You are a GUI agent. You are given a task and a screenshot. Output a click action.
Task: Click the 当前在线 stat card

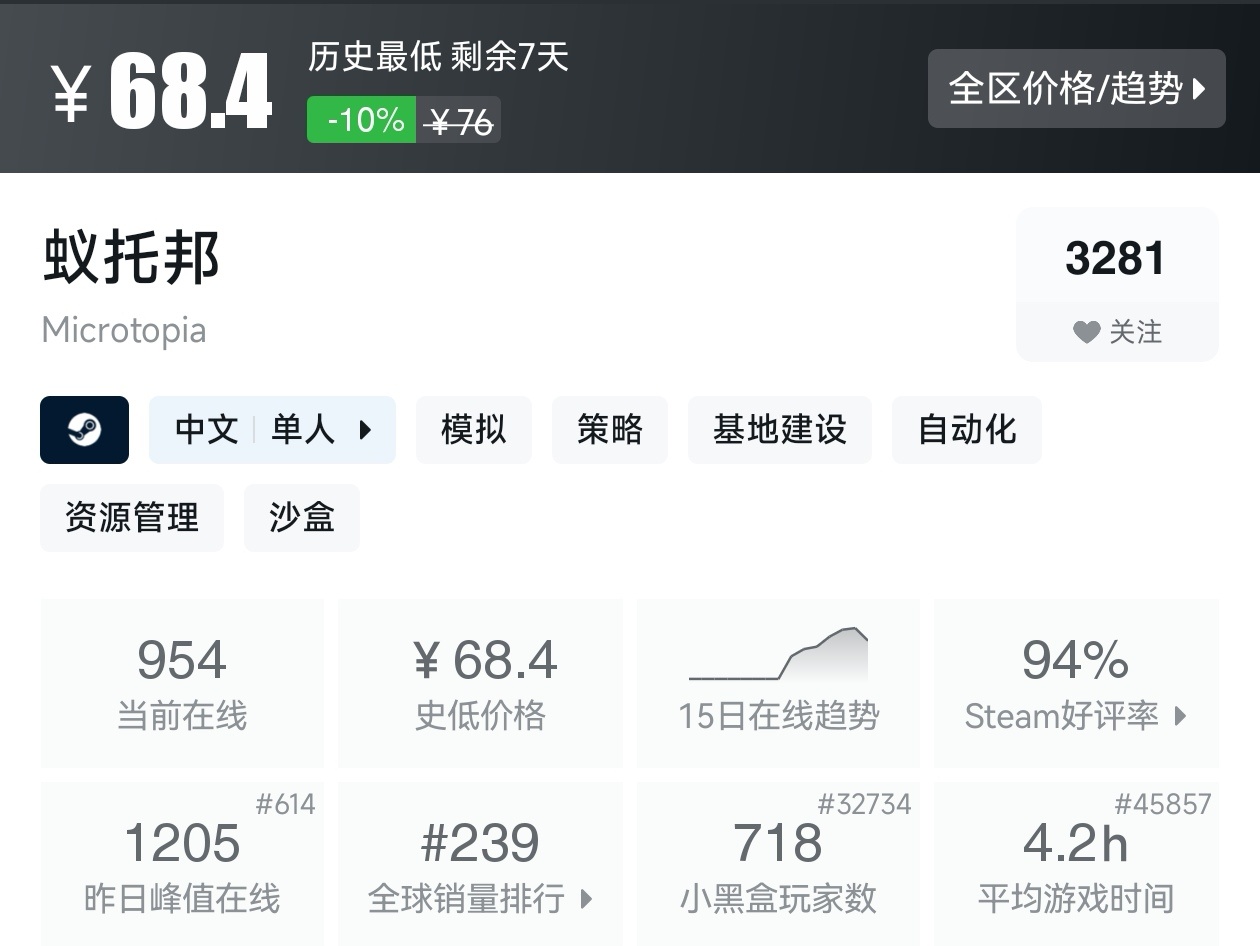click(182, 682)
